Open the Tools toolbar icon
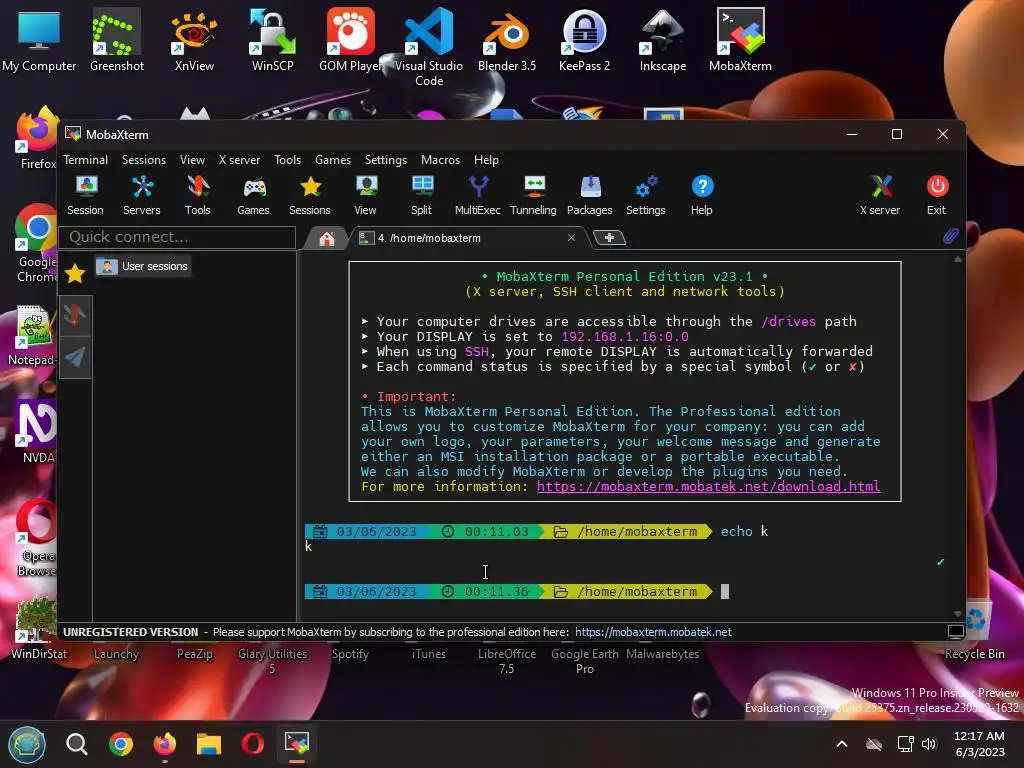The height and width of the screenshot is (768, 1024). tap(197, 195)
